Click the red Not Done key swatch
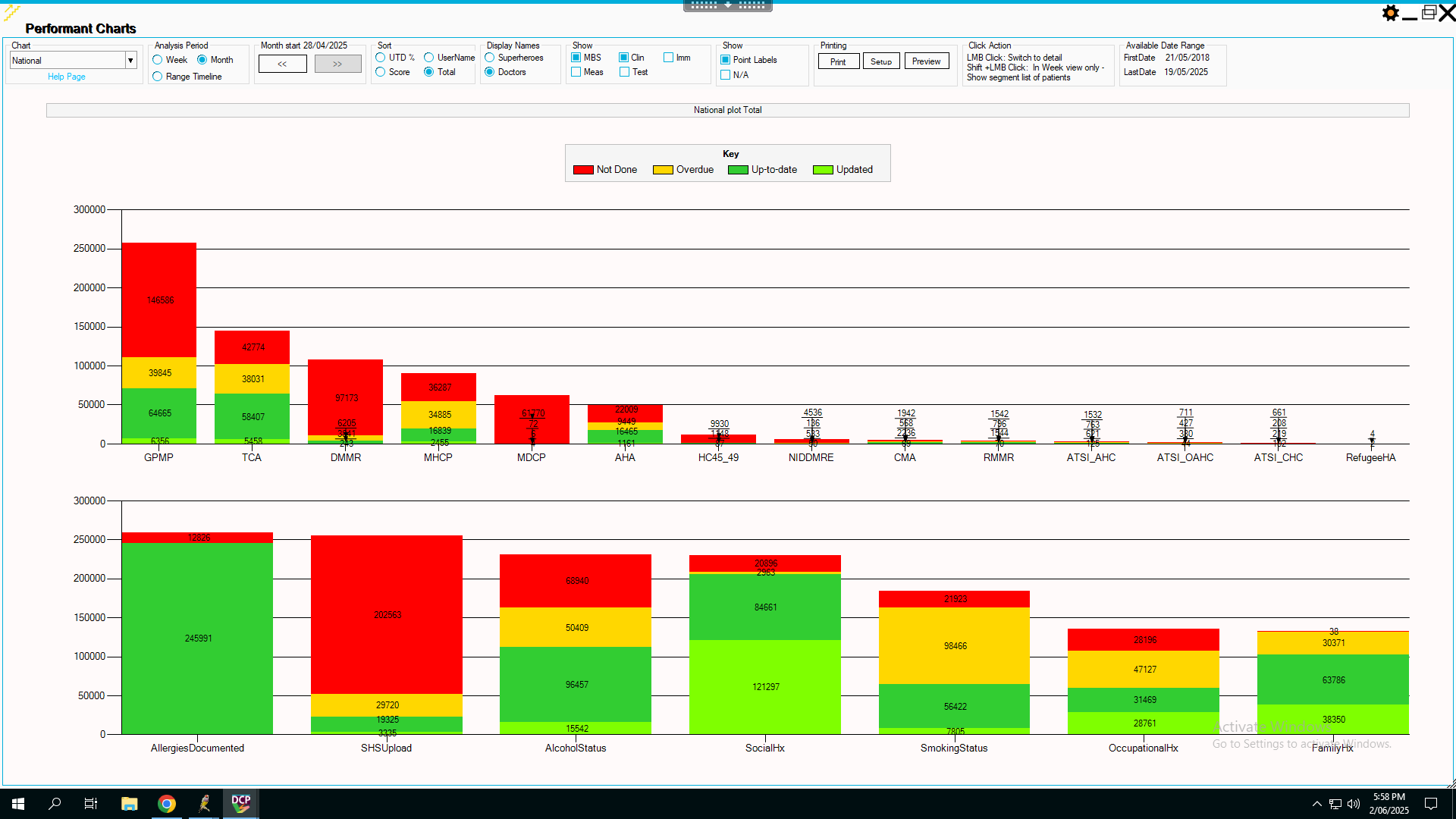This screenshot has width=1456, height=819. click(x=583, y=170)
